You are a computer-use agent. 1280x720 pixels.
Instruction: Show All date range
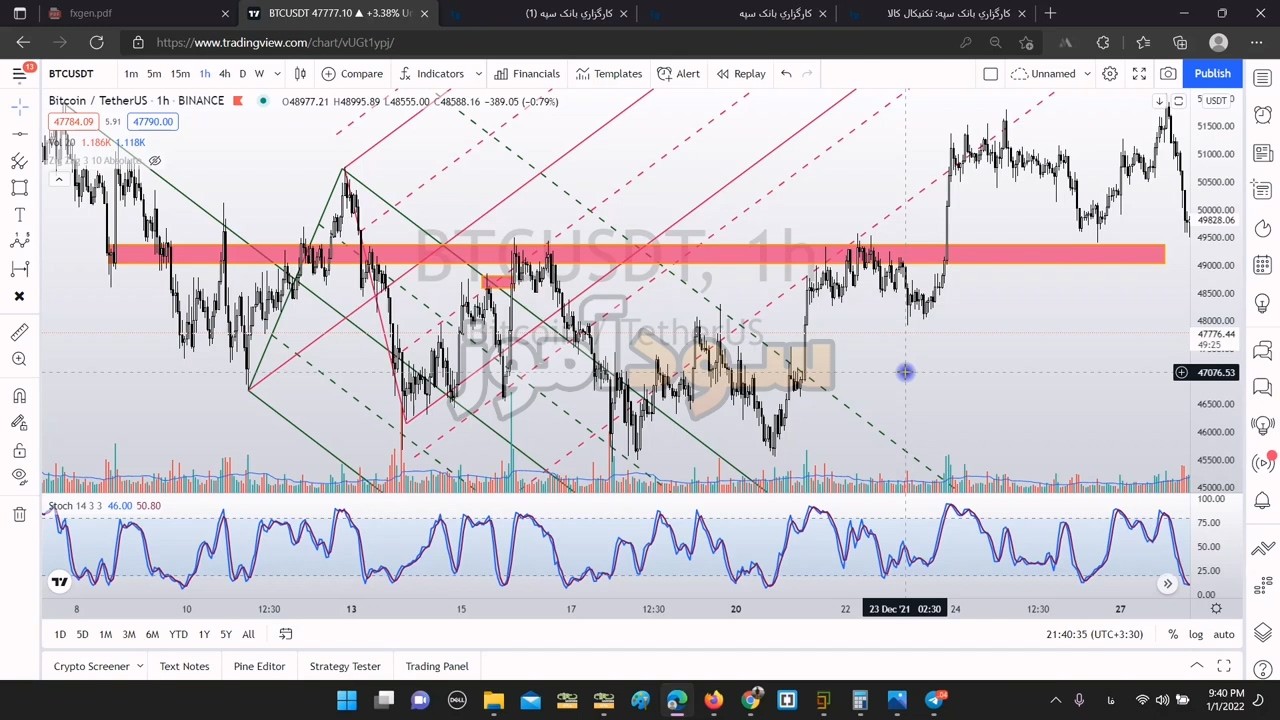pos(248,634)
